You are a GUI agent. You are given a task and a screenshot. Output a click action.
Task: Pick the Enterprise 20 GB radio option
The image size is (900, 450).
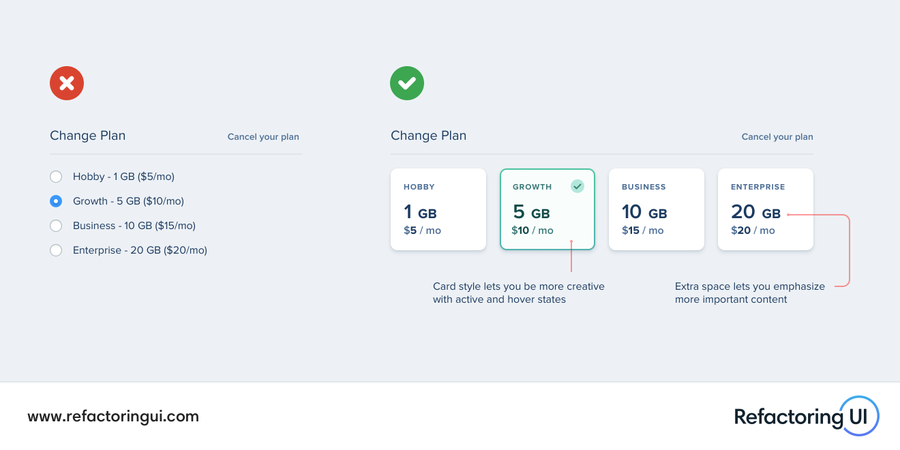click(x=56, y=250)
